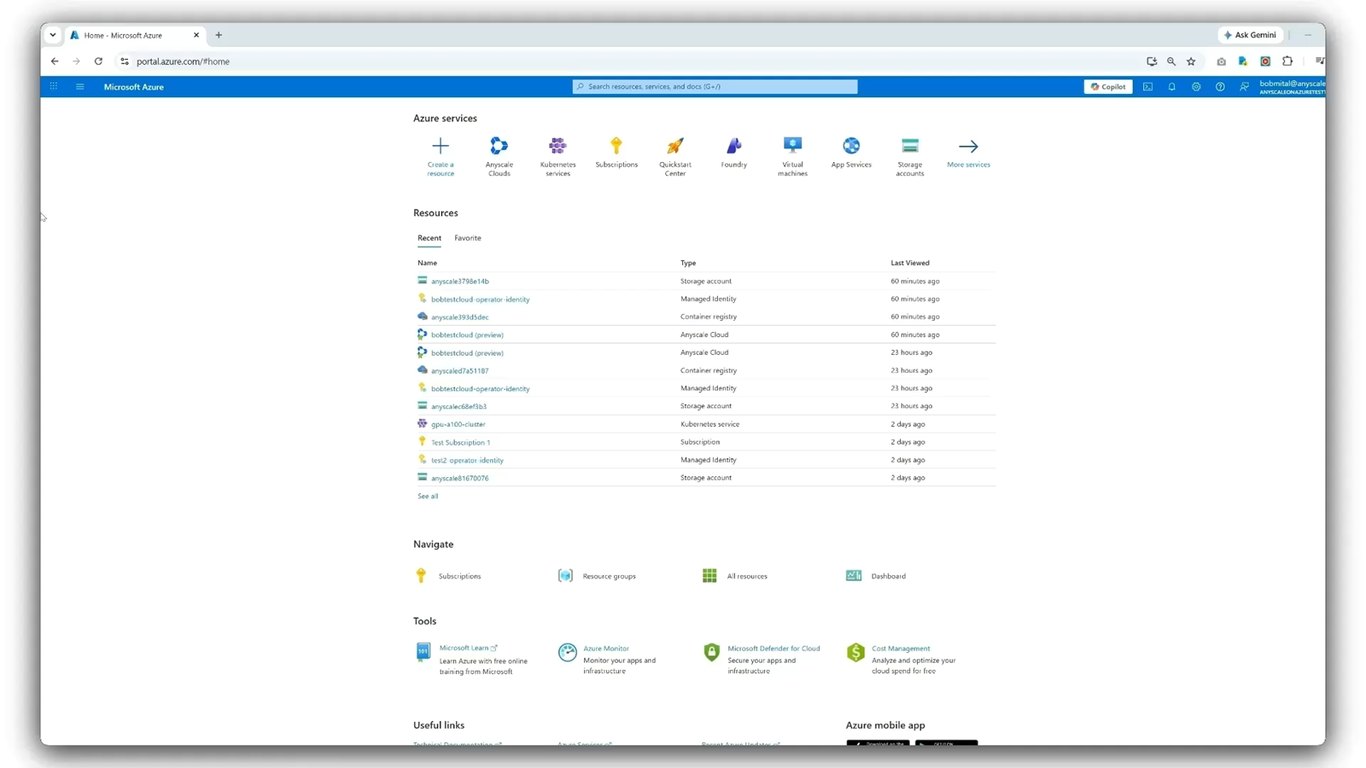Open portal Settings gear
The image size is (1366, 768).
1196,87
